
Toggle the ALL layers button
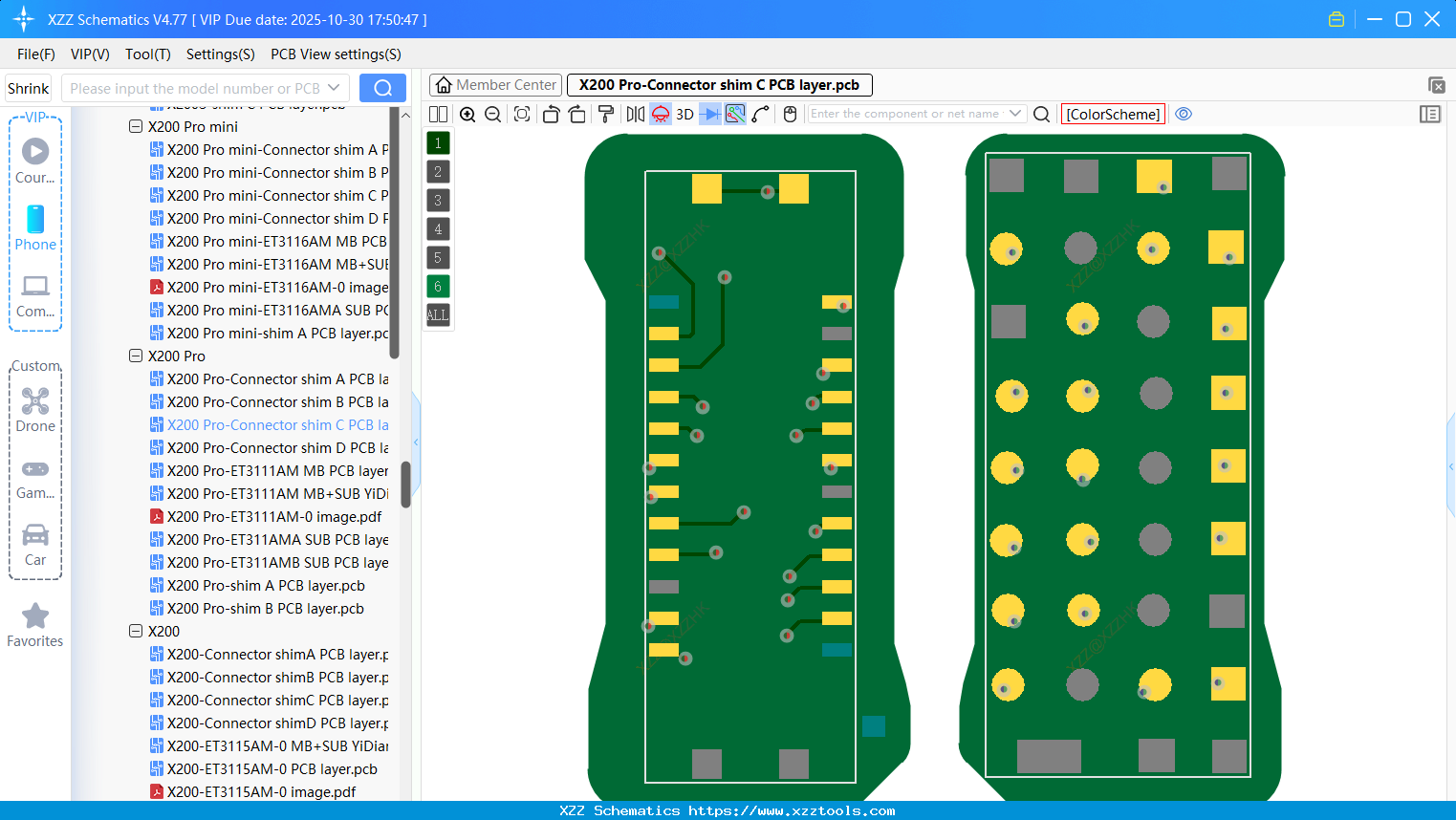[437, 315]
